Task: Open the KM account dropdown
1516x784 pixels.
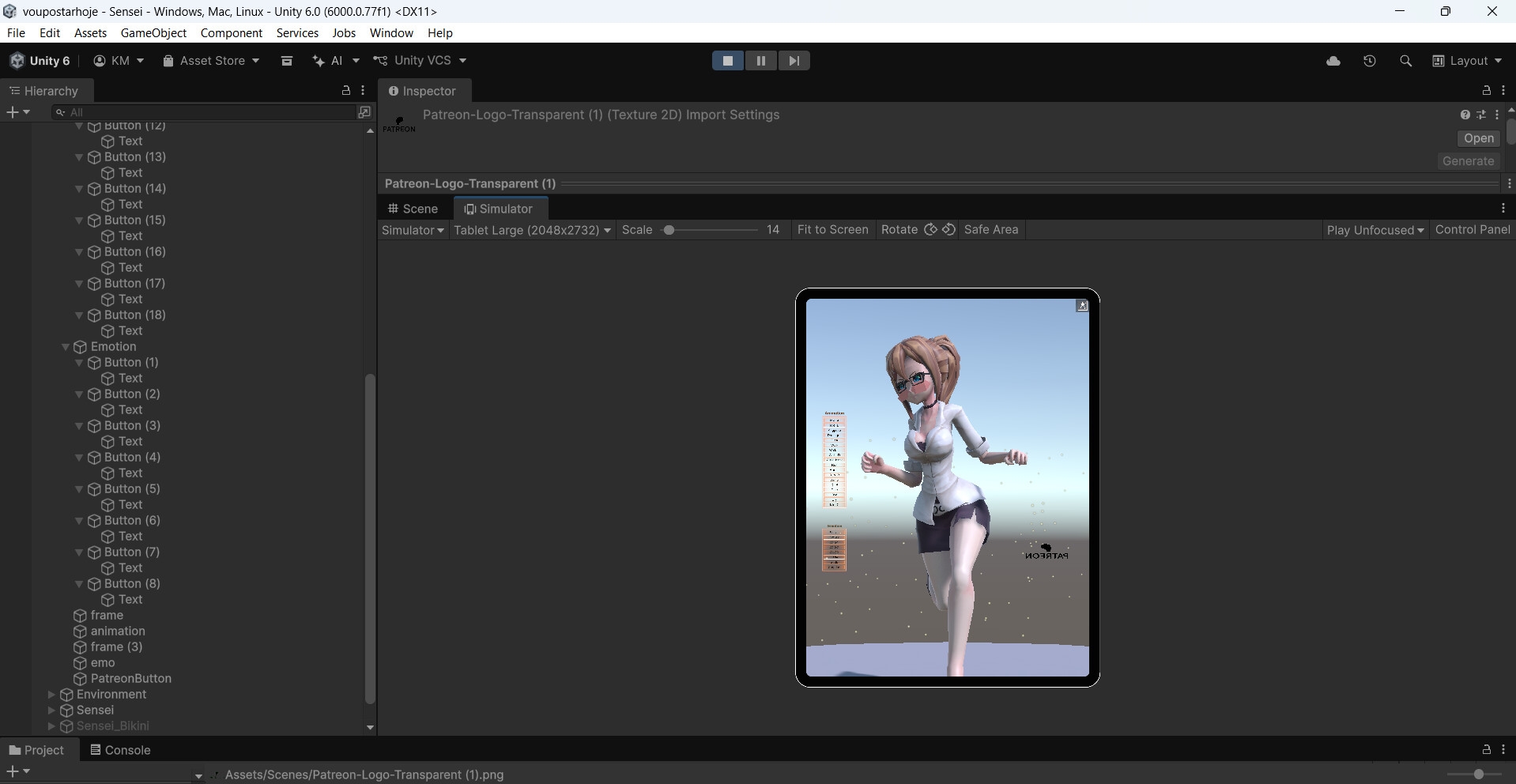Action: tap(119, 61)
